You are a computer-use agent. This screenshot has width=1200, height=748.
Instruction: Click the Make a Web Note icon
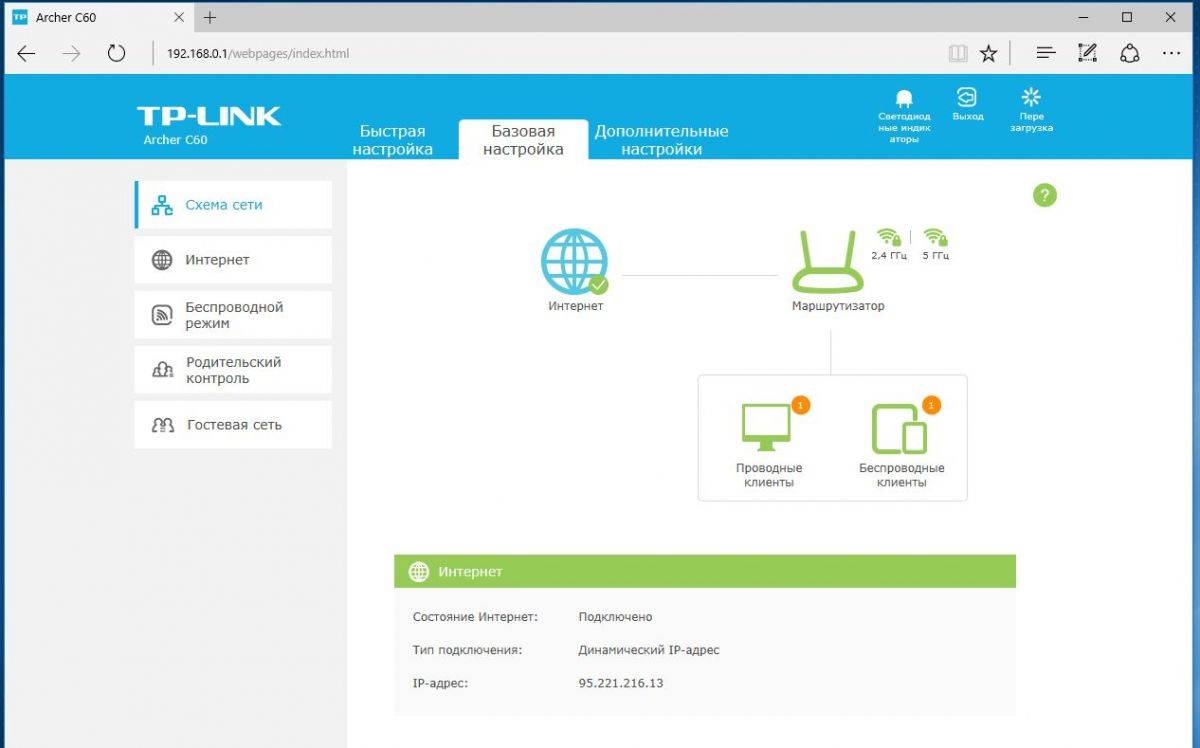[1088, 53]
